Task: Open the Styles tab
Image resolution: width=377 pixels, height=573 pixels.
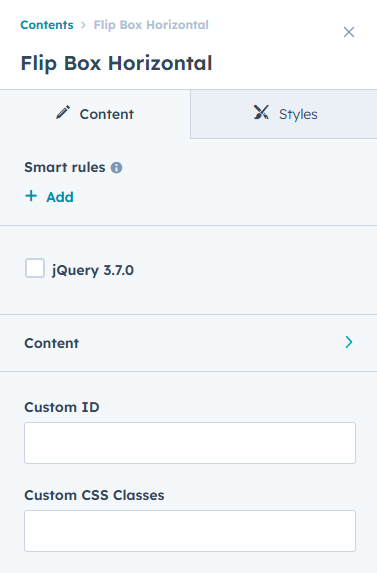Action: click(284, 114)
